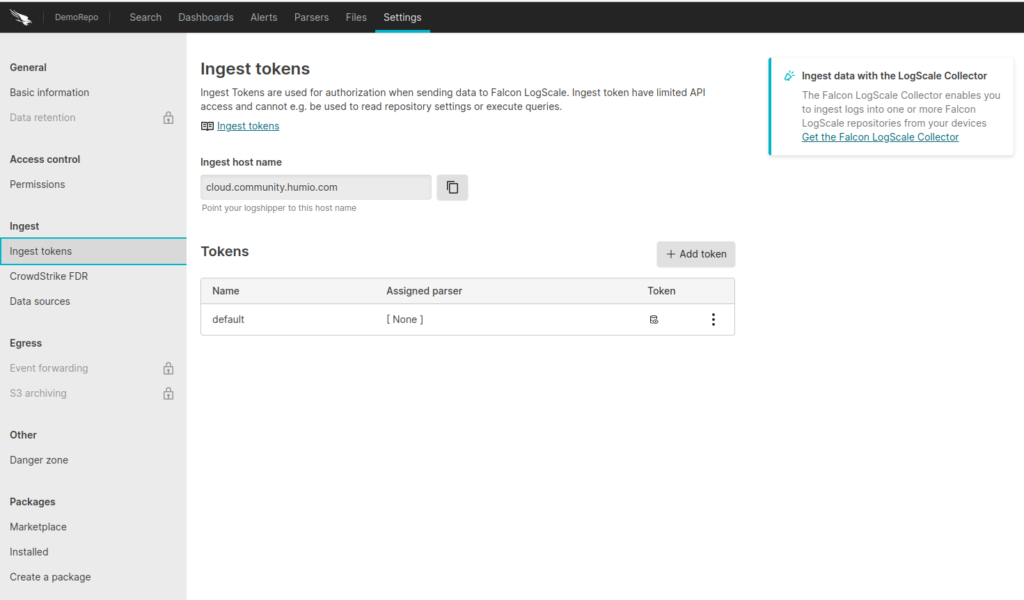Open CrowdStrike FDR settings
Screen dimensions: 1024x600
(x=49, y=276)
